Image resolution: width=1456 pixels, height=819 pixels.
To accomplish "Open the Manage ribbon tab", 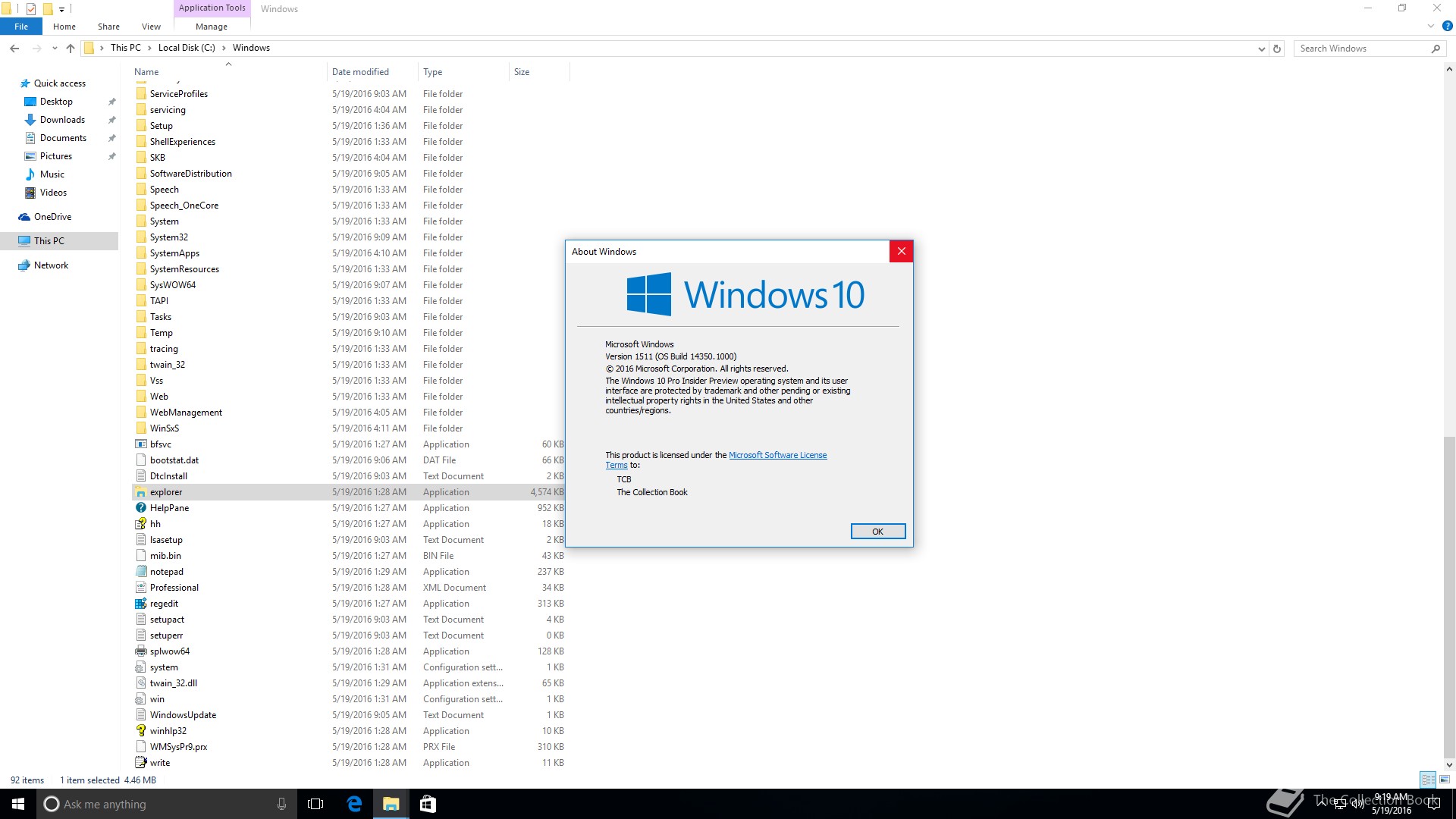I will (212, 27).
